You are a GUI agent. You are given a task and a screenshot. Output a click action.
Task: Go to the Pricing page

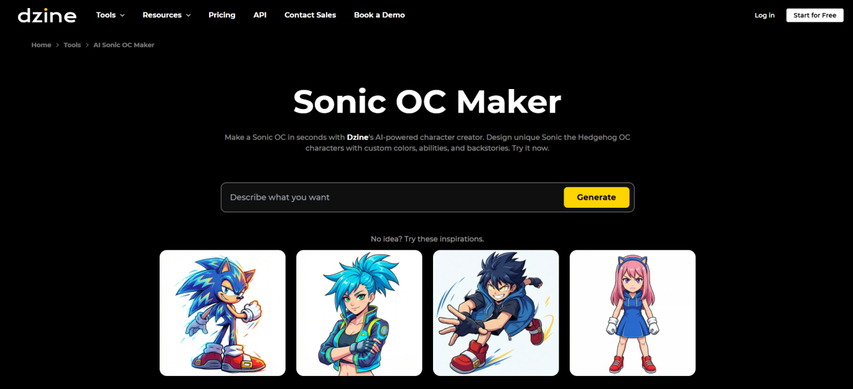click(x=222, y=15)
